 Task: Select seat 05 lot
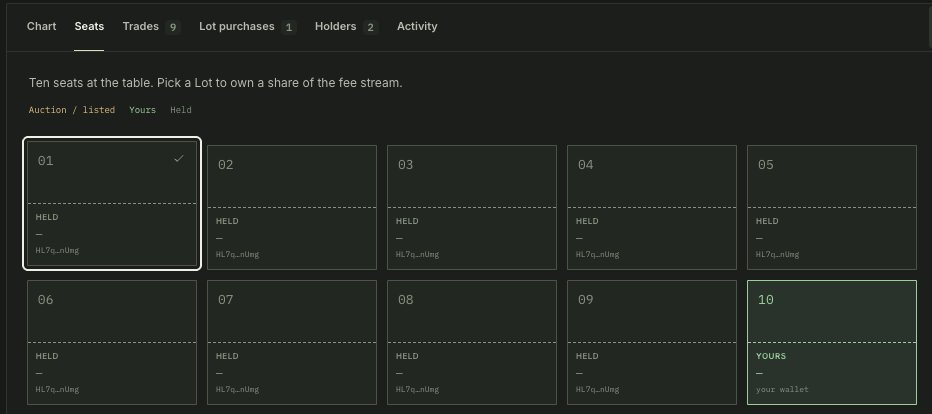pos(832,207)
